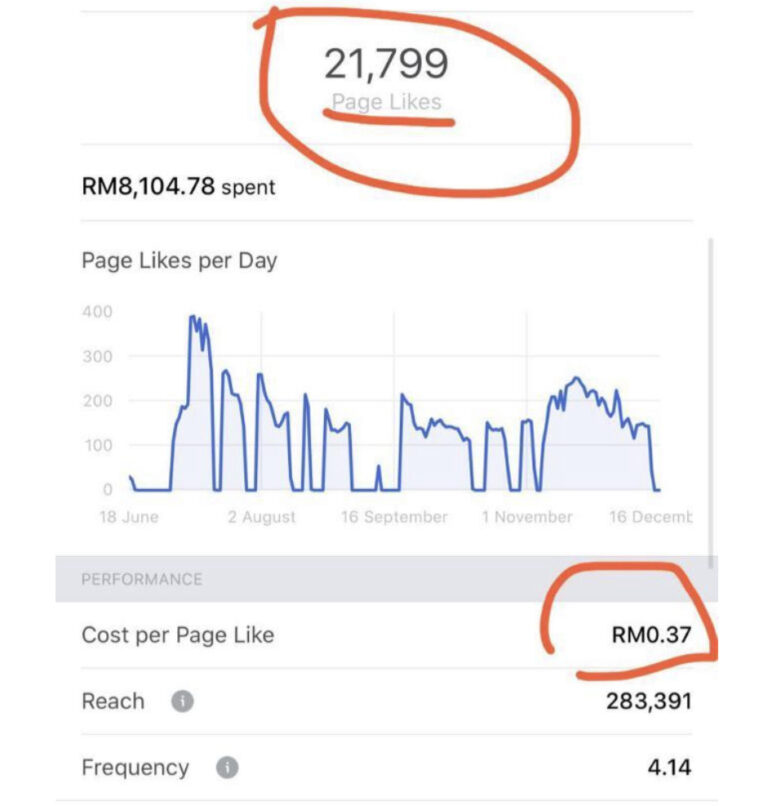Tap the Page Likes label
The width and height of the screenshot is (768, 806).
[387, 102]
